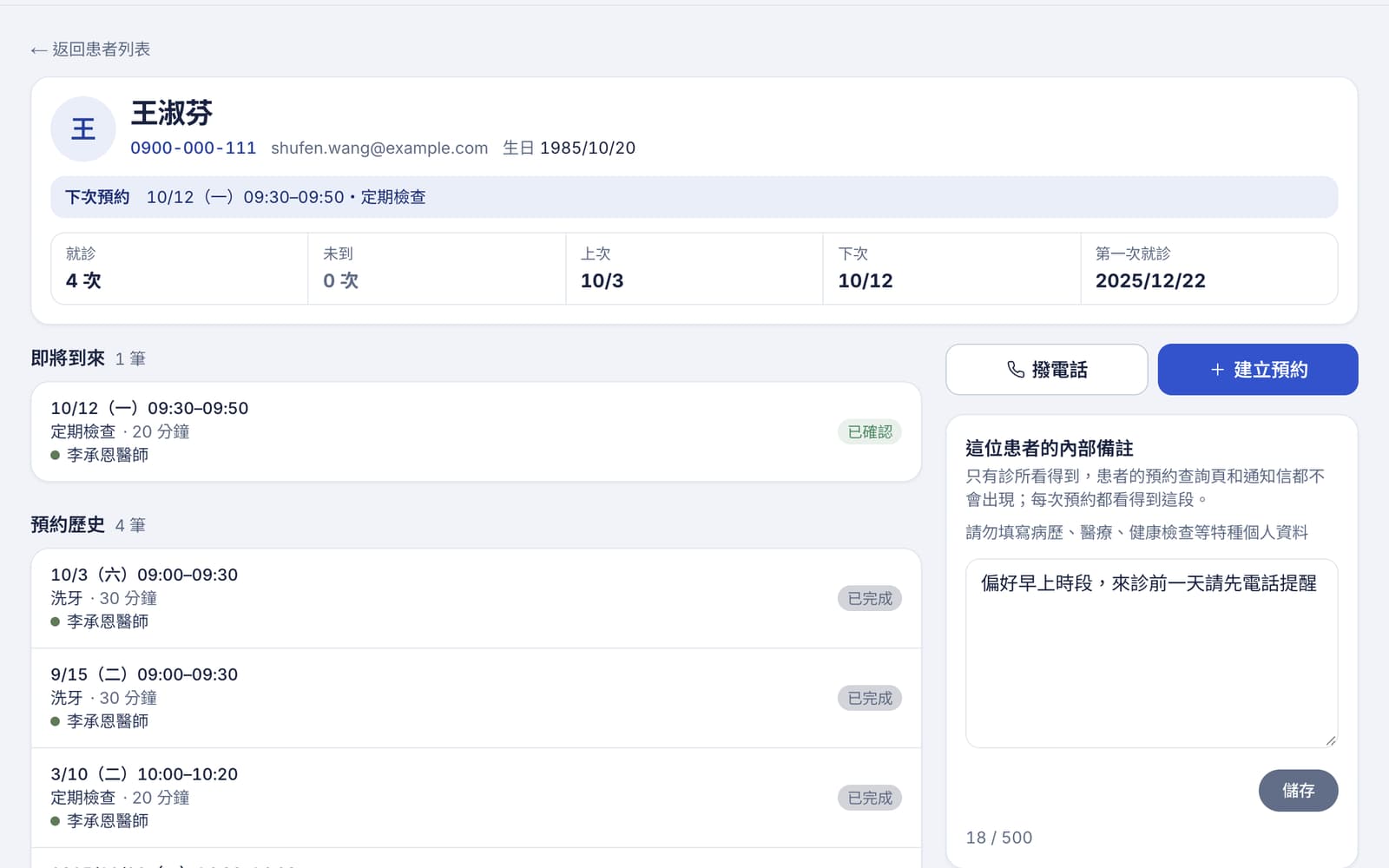Click the 第一次就診 2025/12/22 stat cell
The height and width of the screenshot is (868, 1389).
pos(1208,268)
